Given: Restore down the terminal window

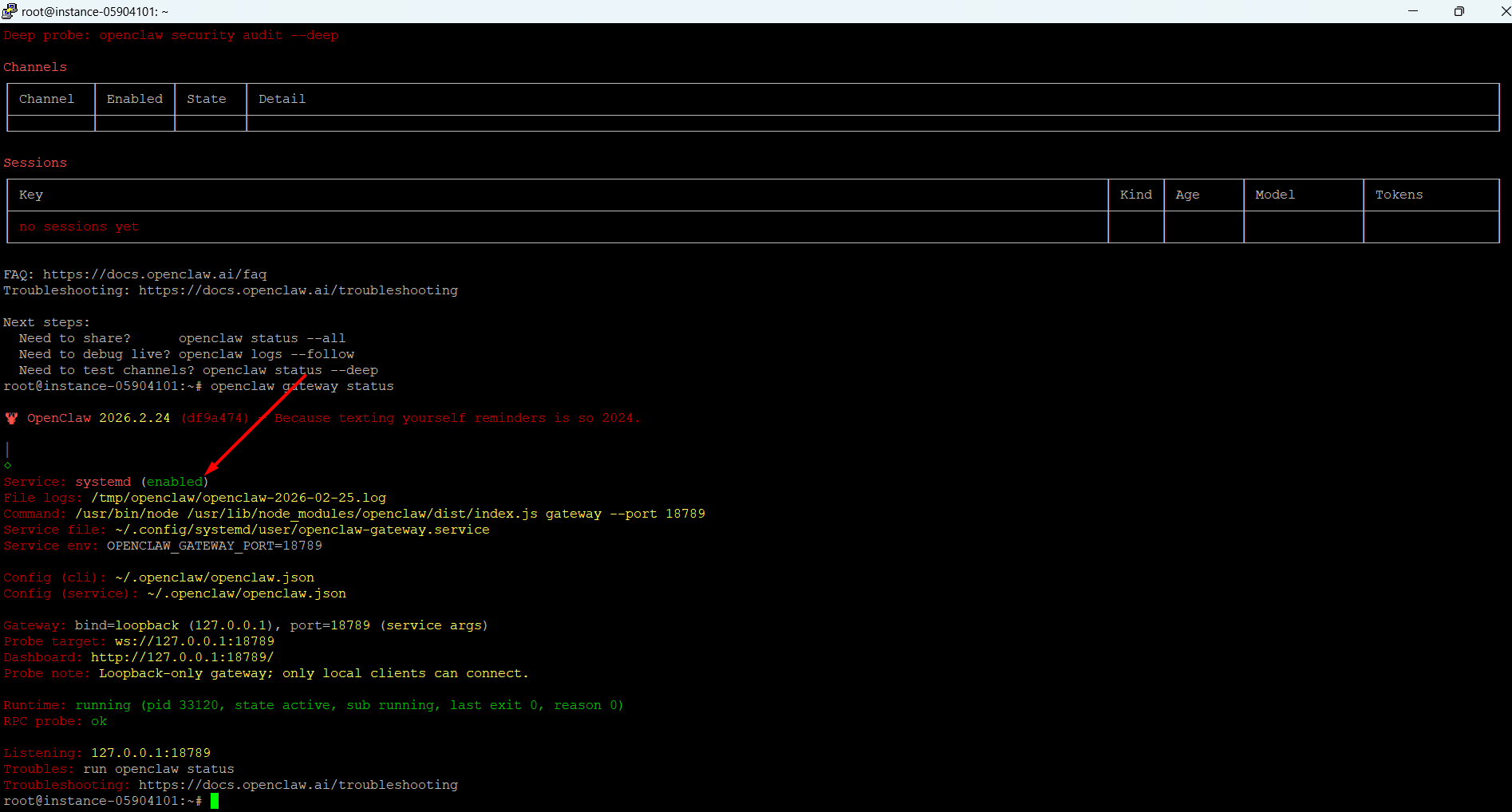Looking at the screenshot, I should pos(1459,11).
